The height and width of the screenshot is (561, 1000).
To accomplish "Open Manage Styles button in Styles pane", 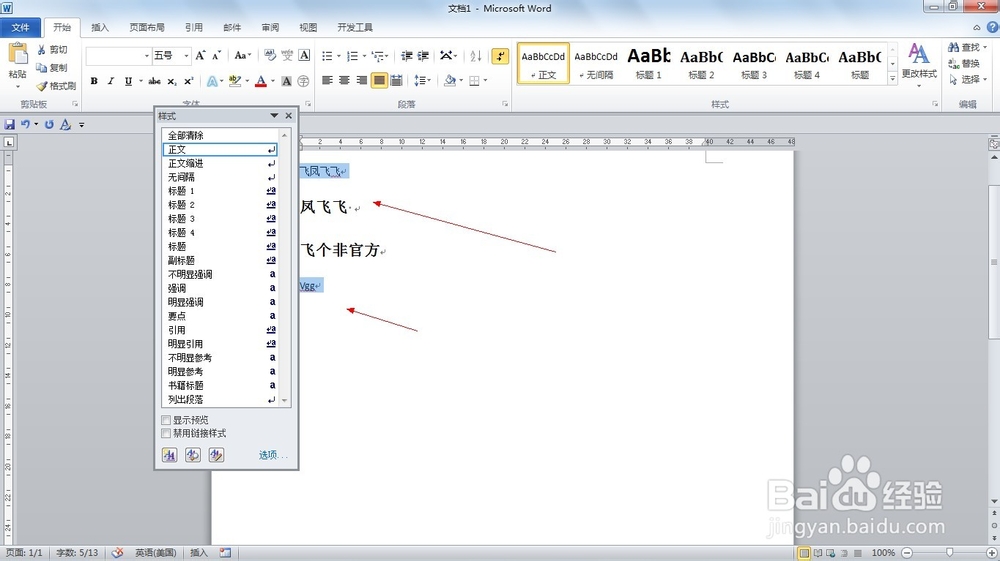I will point(216,455).
